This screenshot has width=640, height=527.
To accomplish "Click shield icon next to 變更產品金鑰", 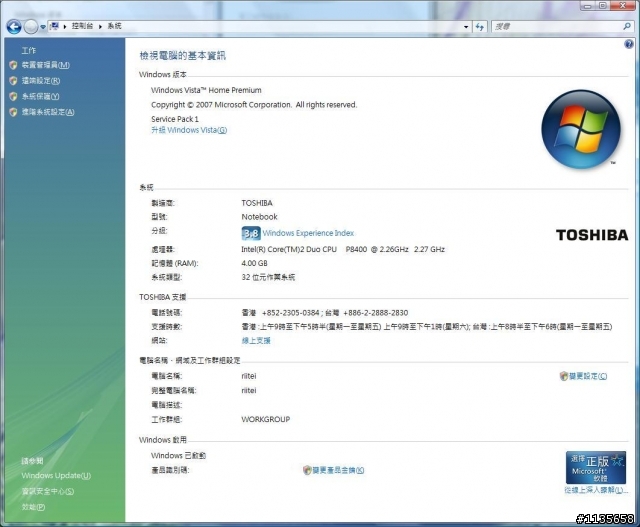I will [x=307, y=470].
